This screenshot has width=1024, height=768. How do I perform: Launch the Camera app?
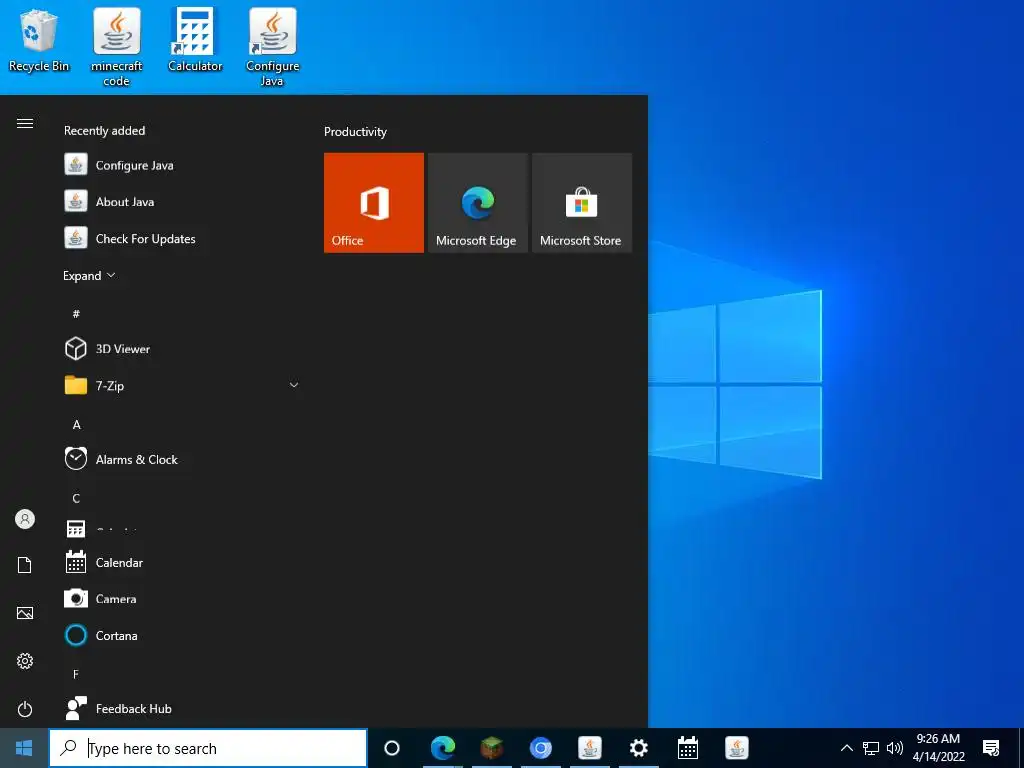[182, 599]
